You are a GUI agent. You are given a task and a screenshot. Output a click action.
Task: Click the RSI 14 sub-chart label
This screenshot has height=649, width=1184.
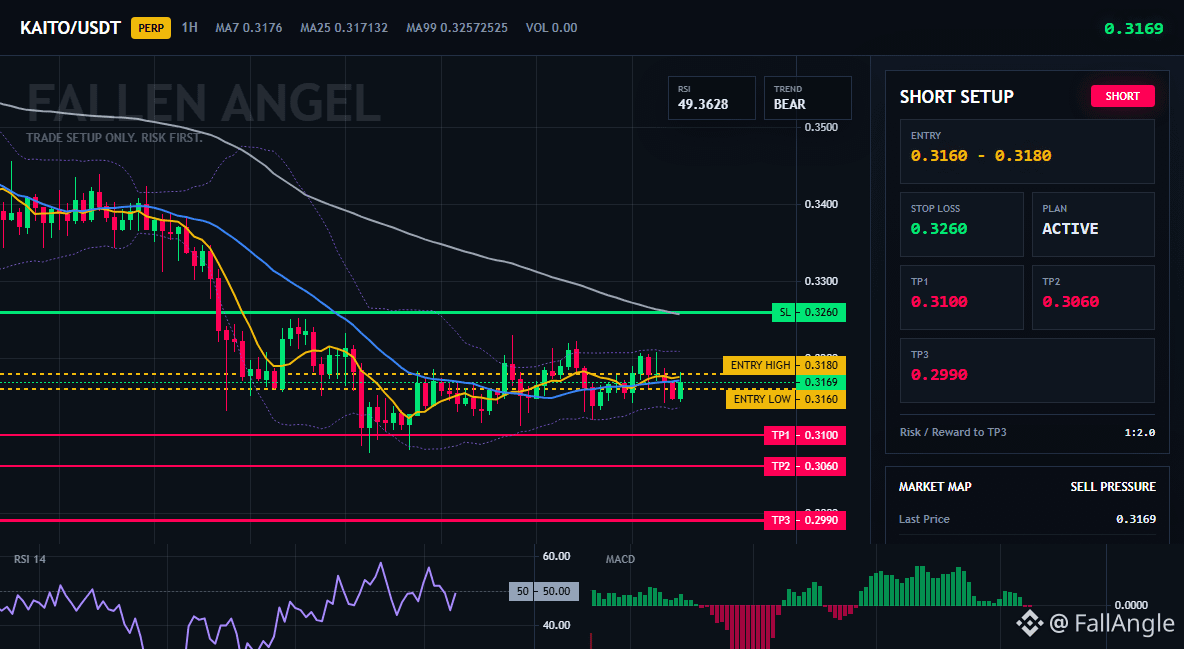pyautogui.click(x=29, y=559)
